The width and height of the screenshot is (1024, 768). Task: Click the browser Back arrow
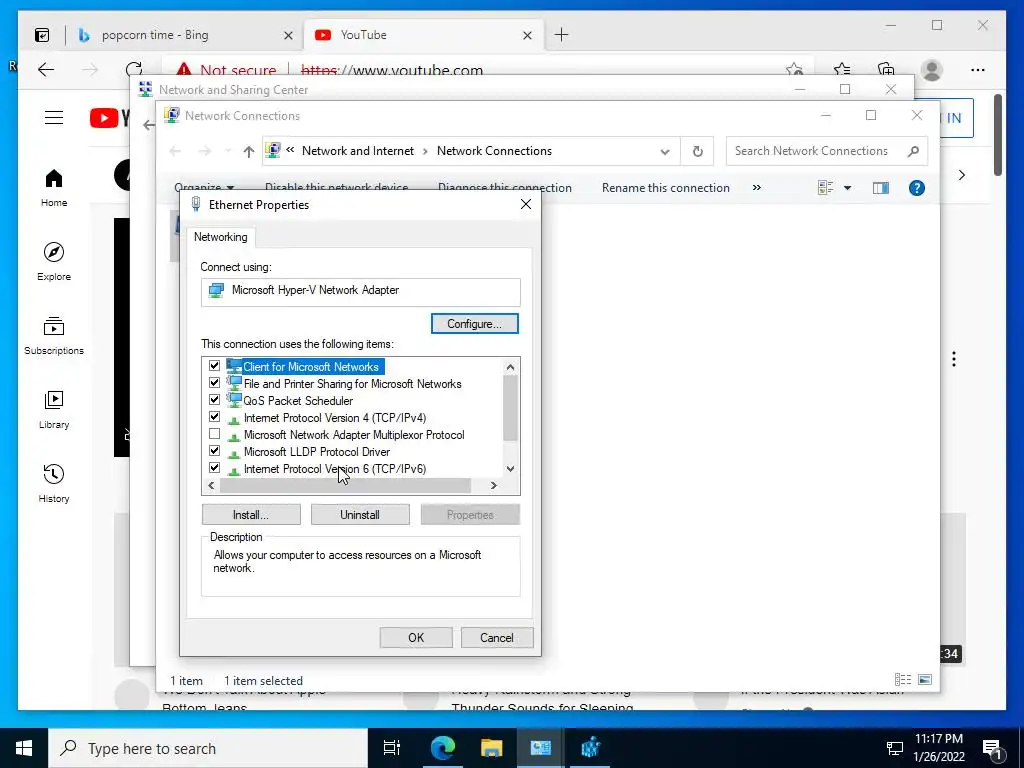46,69
